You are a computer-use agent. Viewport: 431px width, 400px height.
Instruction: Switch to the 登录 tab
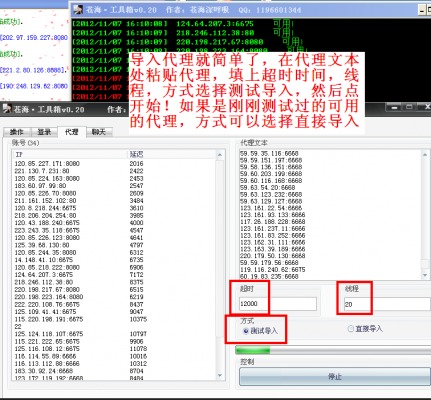44,132
